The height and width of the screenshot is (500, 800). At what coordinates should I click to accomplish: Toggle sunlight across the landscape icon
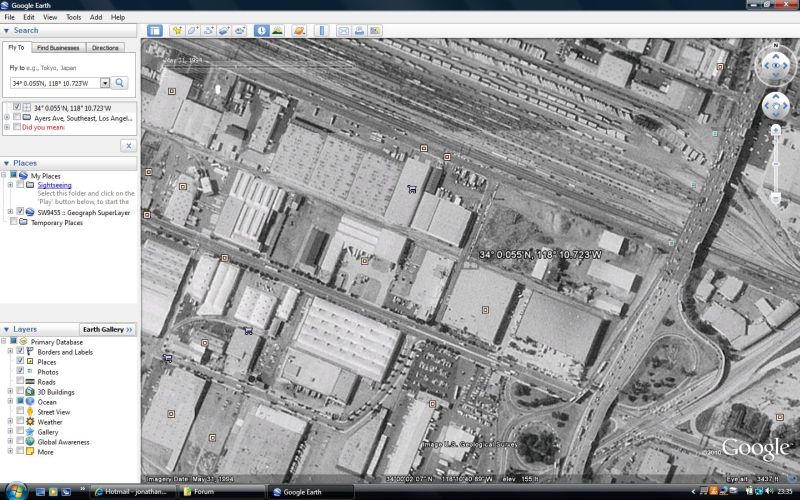(277, 31)
